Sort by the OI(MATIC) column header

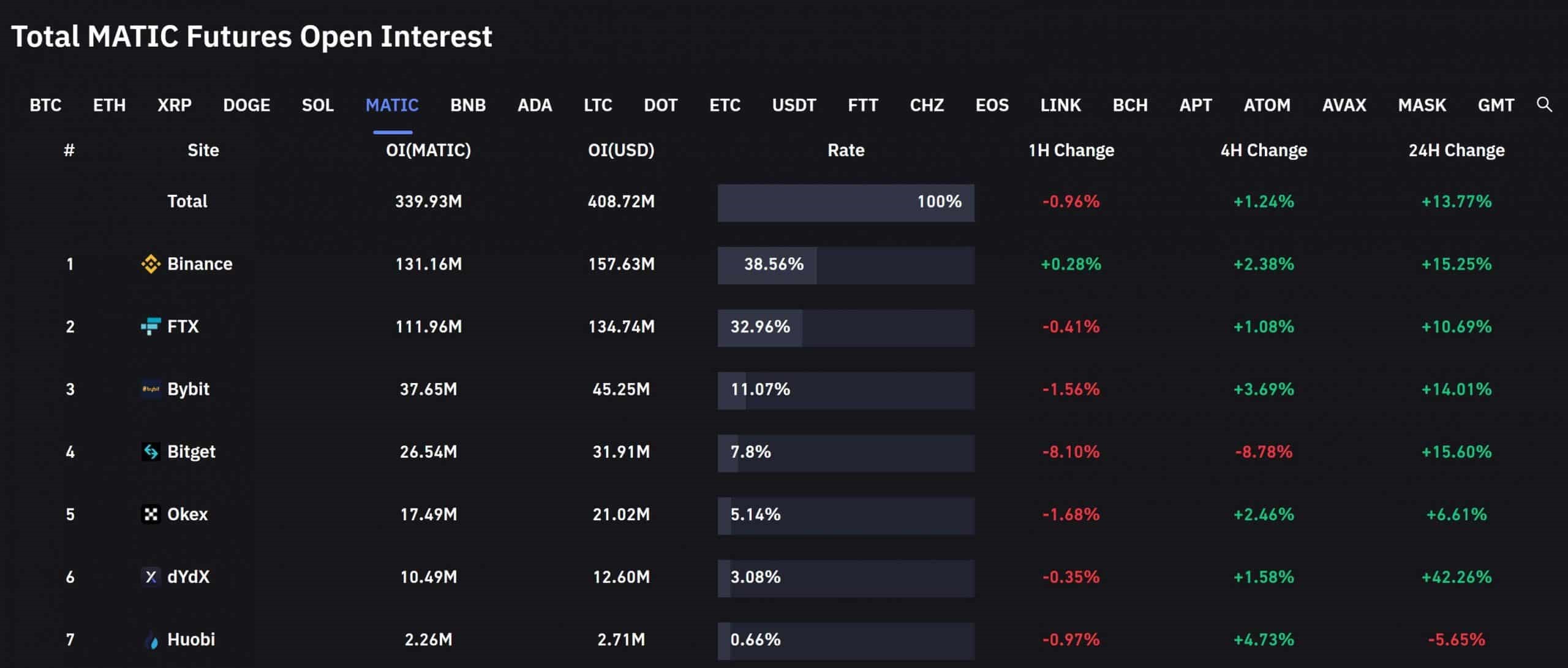(428, 150)
